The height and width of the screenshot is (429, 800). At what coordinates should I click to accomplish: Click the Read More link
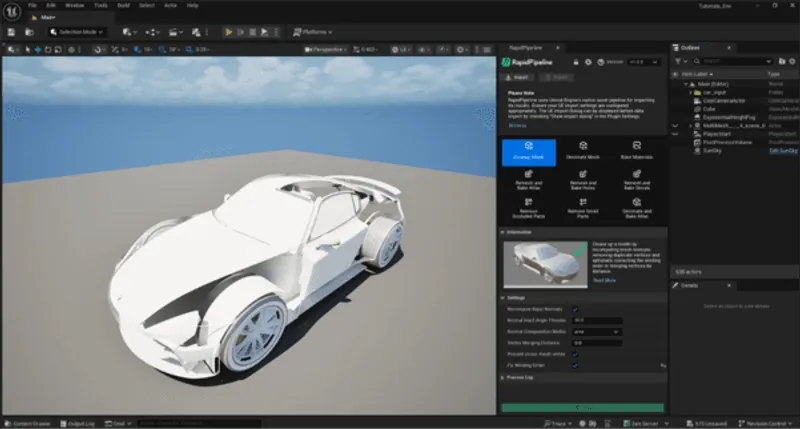pos(604,281)
